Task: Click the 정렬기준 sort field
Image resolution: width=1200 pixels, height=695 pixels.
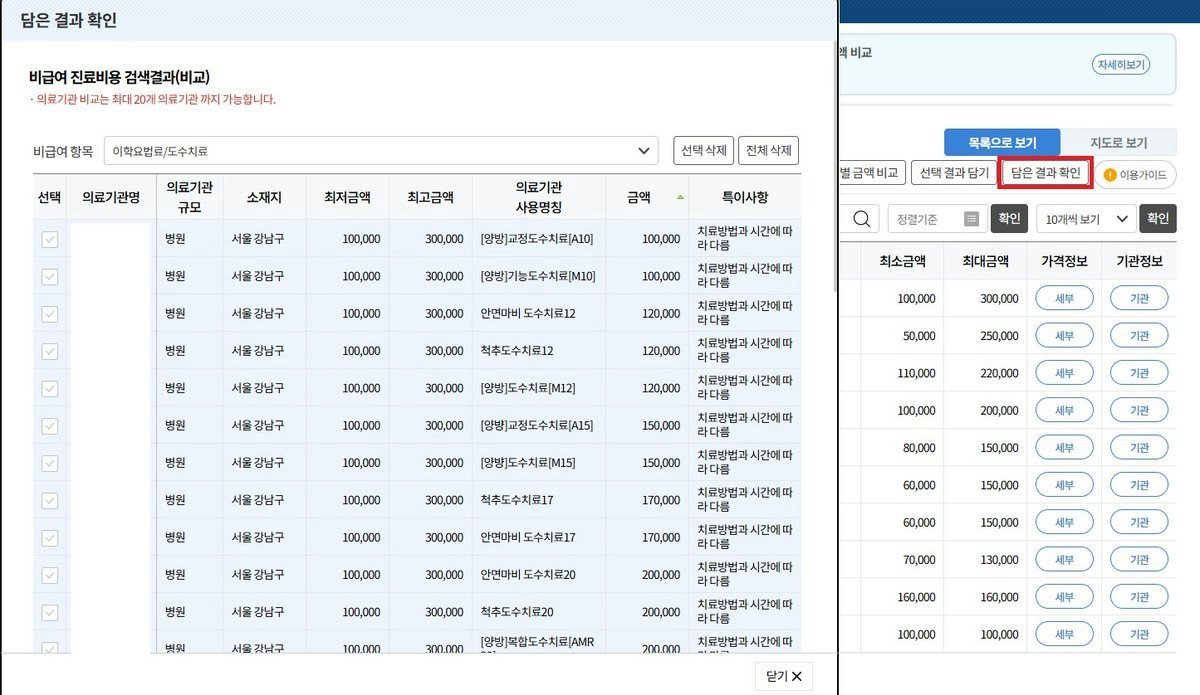Action: pos(936,219)
